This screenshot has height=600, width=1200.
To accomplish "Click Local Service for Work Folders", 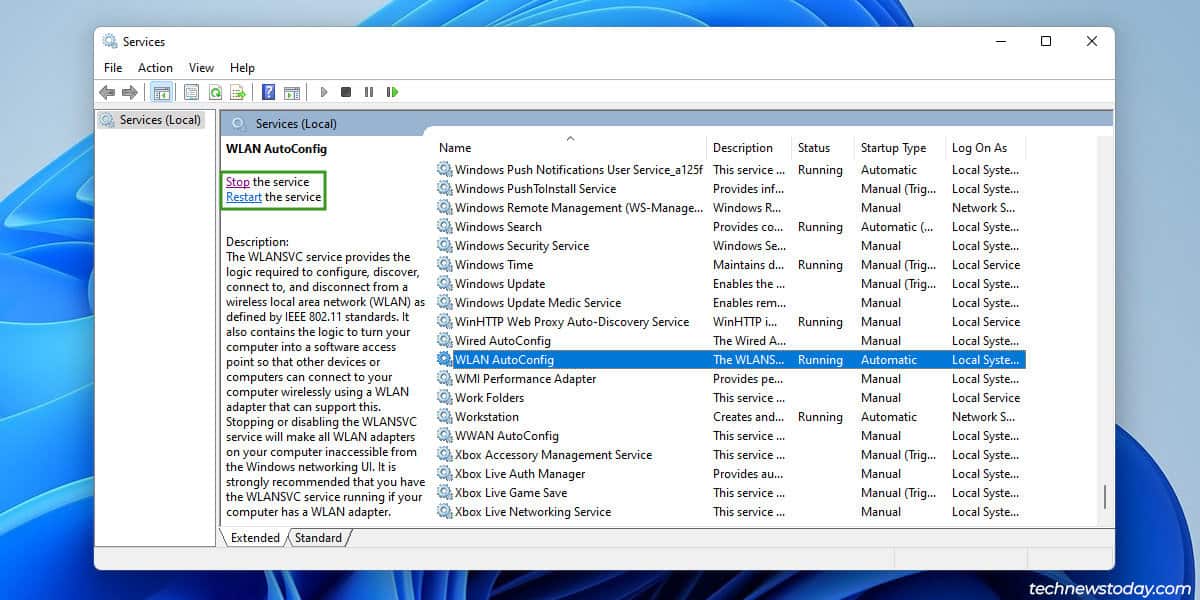I will coord(986,398).
